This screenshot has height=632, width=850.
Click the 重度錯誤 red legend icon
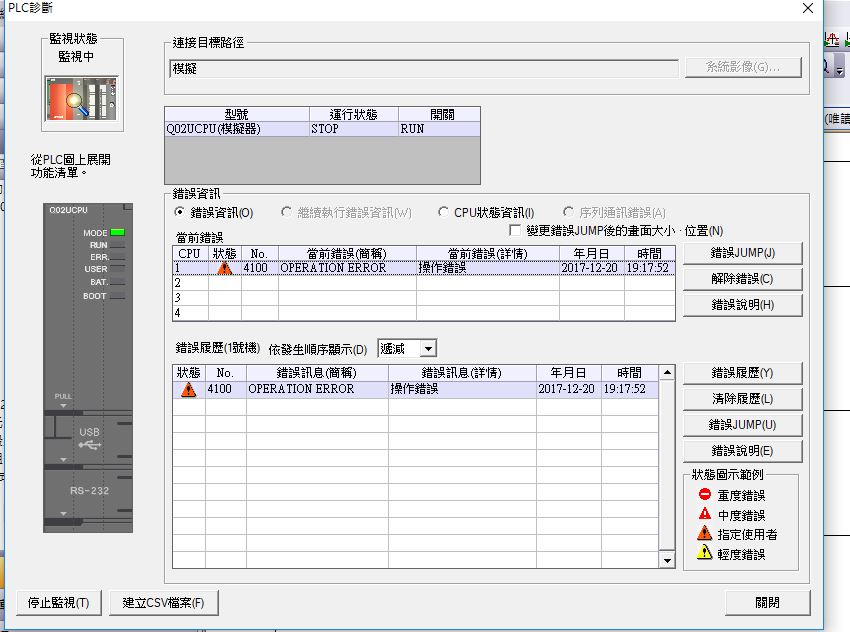704,495
